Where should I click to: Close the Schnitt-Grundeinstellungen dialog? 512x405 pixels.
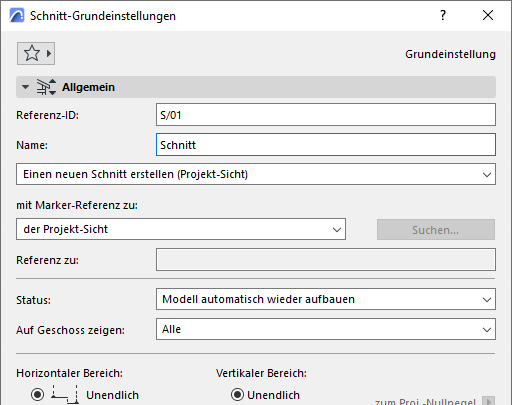[x=488, y=15]
